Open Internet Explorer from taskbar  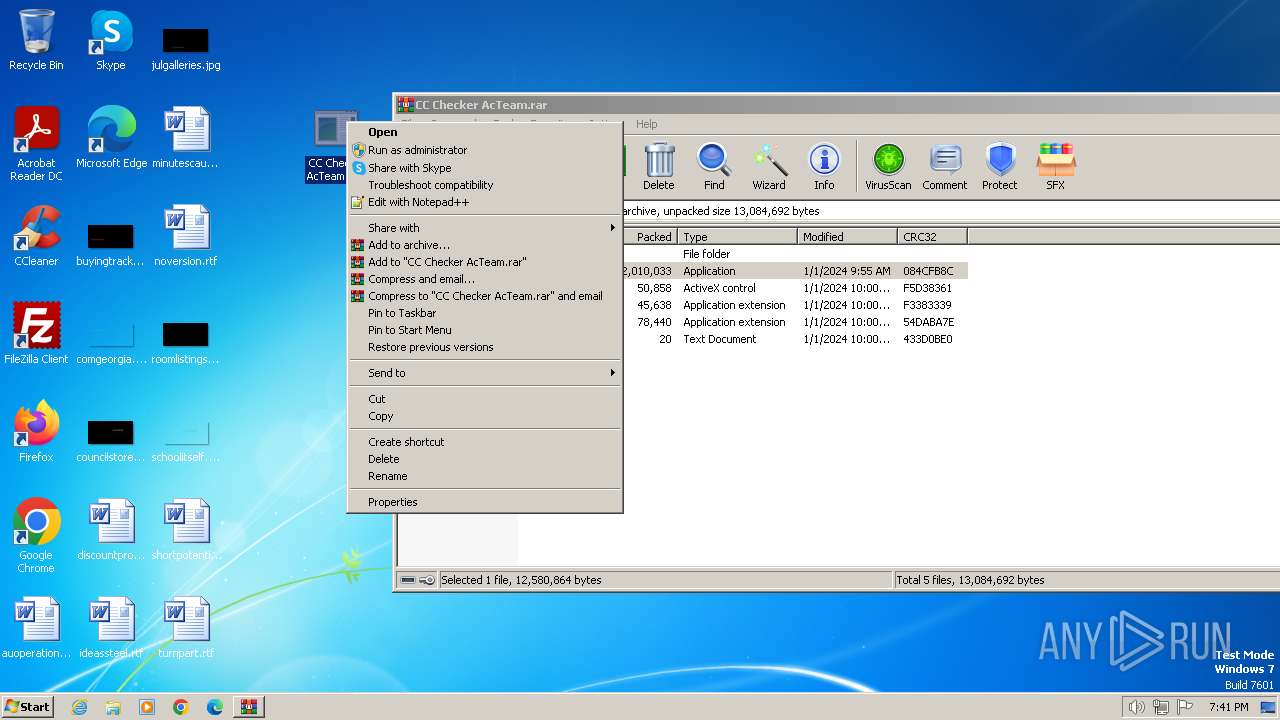[x=79, y=707]
